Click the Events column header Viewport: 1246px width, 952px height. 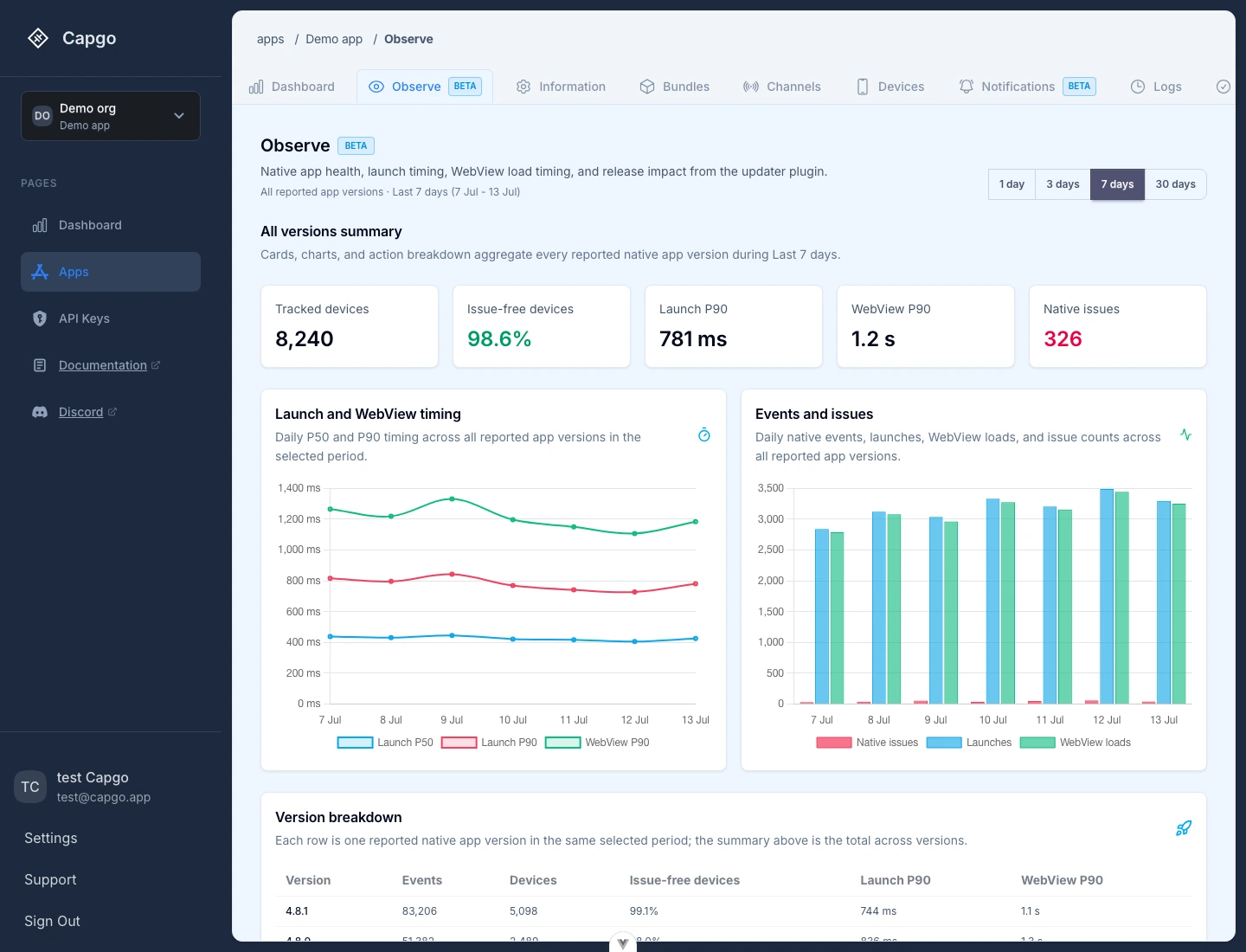coord(422,880)
